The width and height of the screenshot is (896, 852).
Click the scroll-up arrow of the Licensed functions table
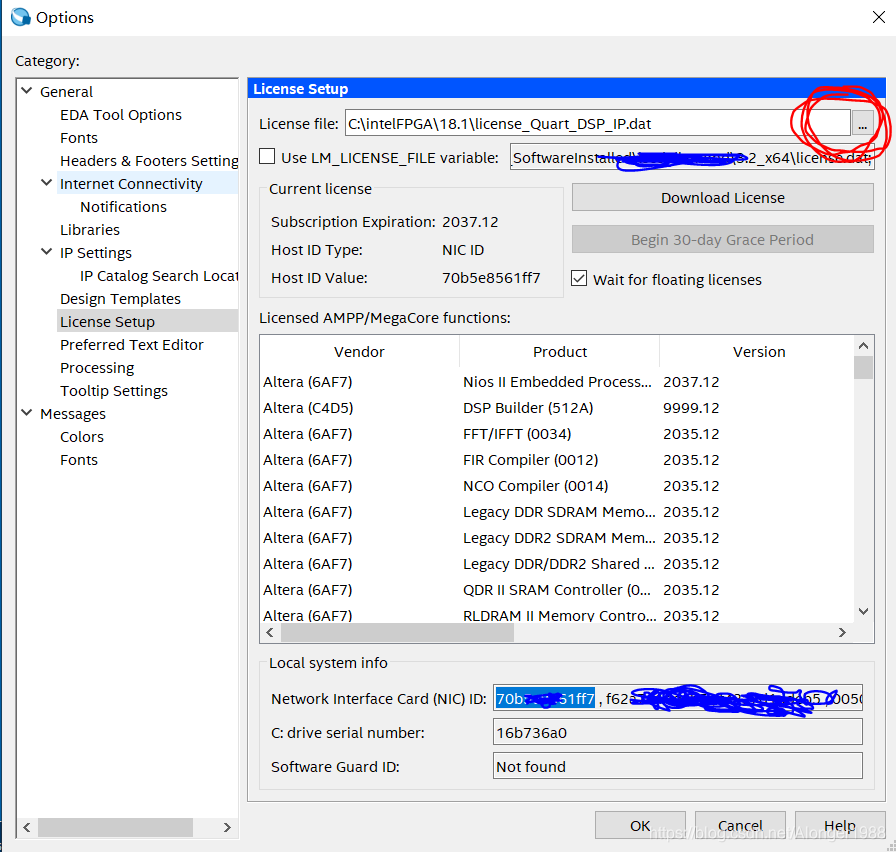coord(863,345)
